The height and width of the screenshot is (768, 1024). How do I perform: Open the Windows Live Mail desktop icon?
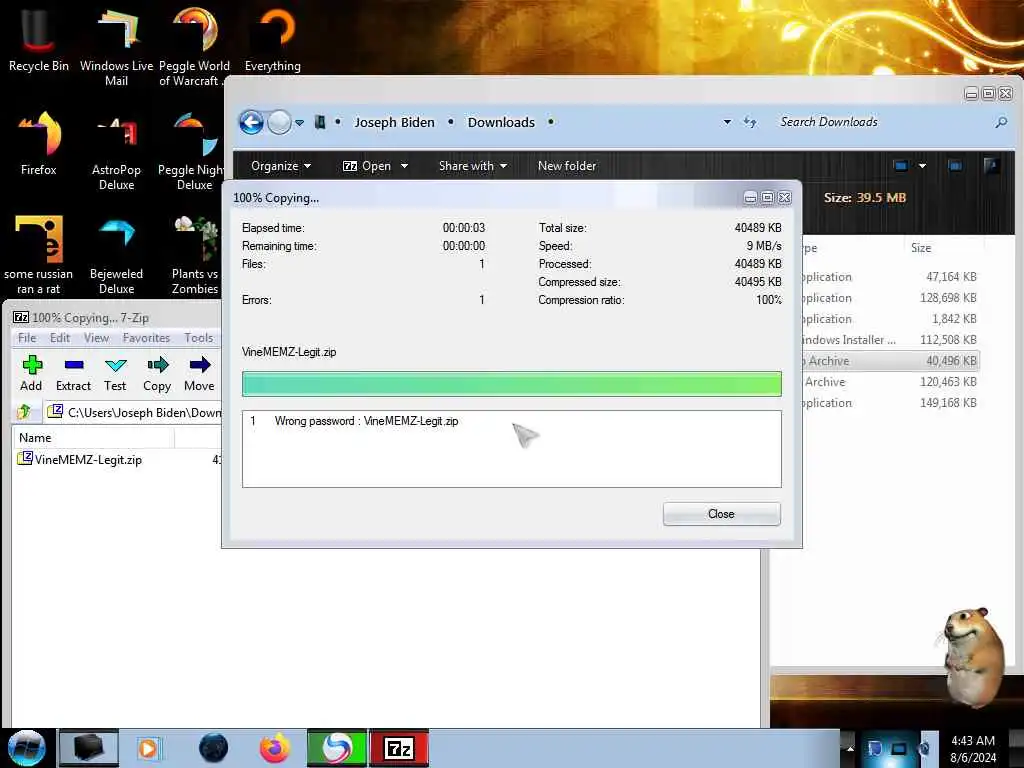pos(116,47)
